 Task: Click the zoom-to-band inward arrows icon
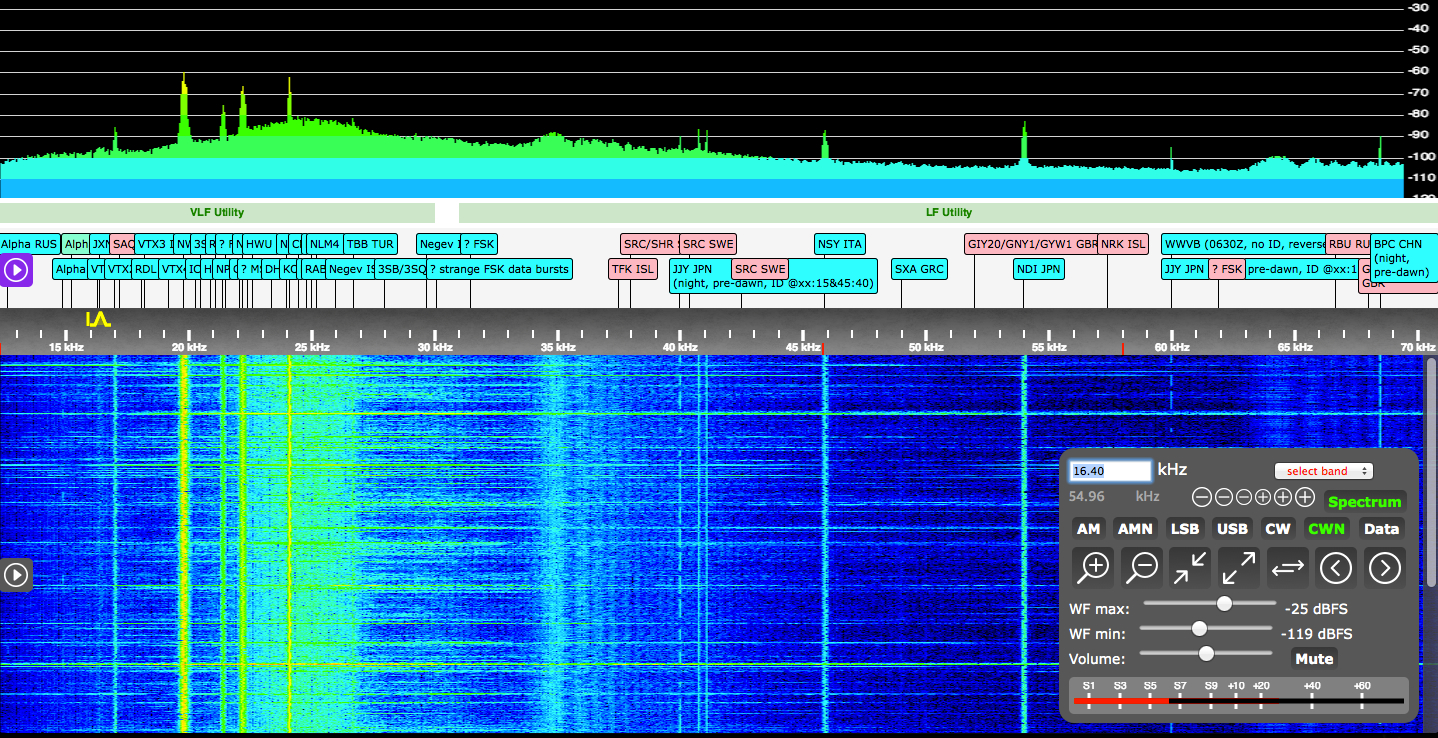(1190, 568)
